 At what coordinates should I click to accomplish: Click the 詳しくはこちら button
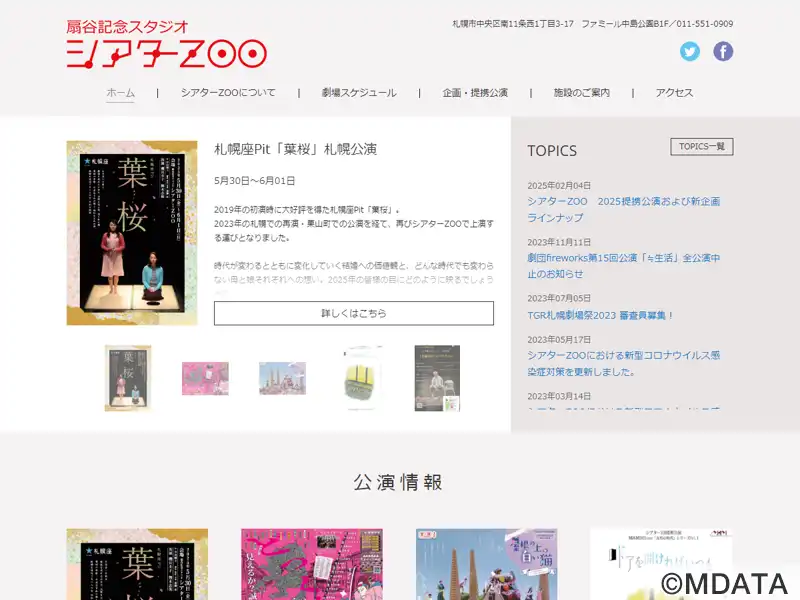click(x=354, y=313)
